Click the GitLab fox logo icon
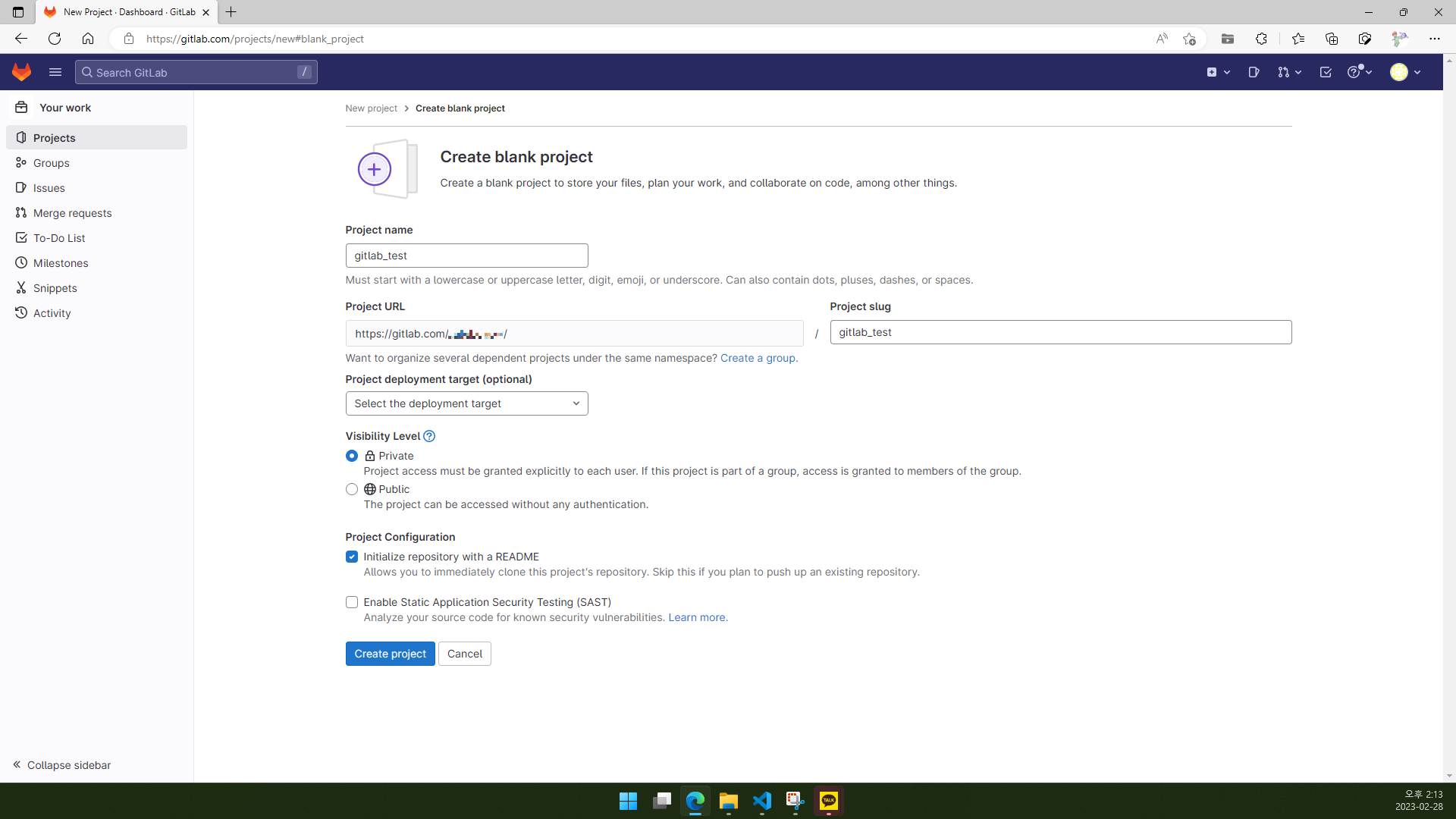The image size is (1456, 819). [22, 71]
